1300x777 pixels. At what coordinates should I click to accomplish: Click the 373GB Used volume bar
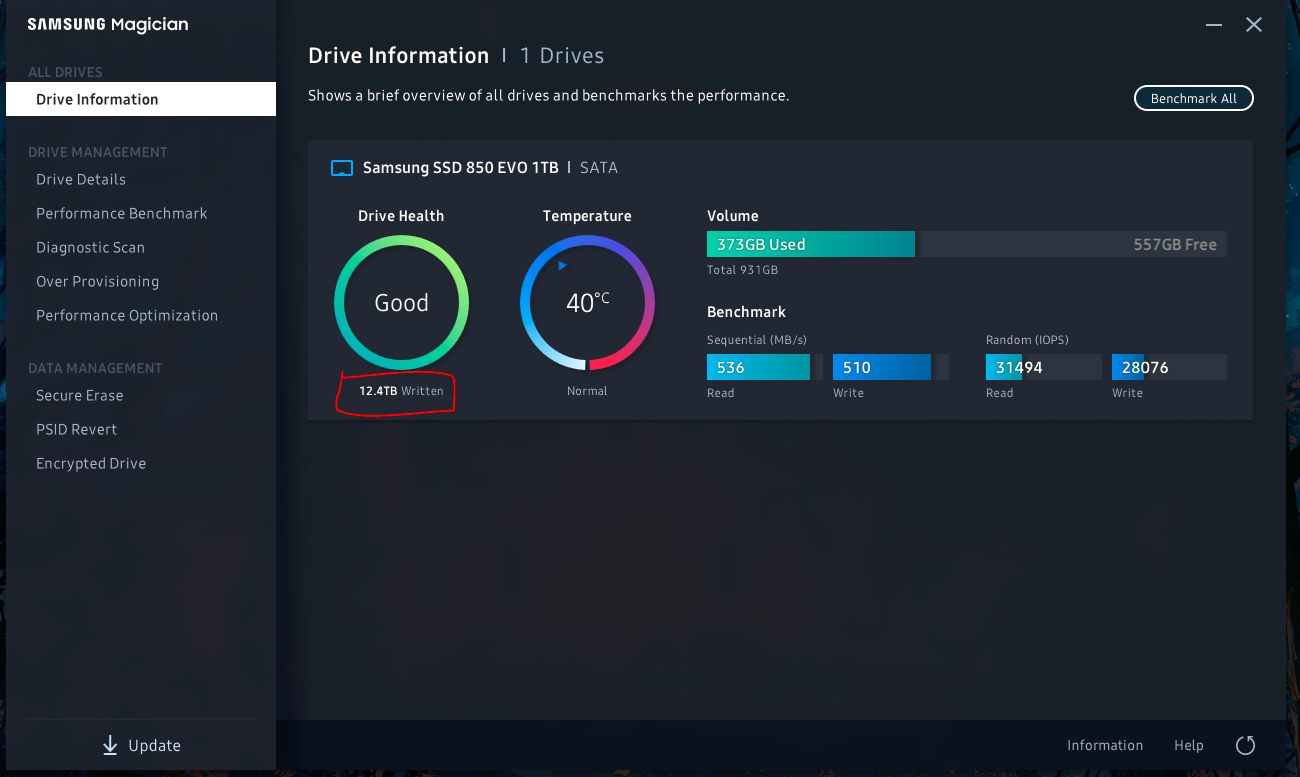click(811, 244)
